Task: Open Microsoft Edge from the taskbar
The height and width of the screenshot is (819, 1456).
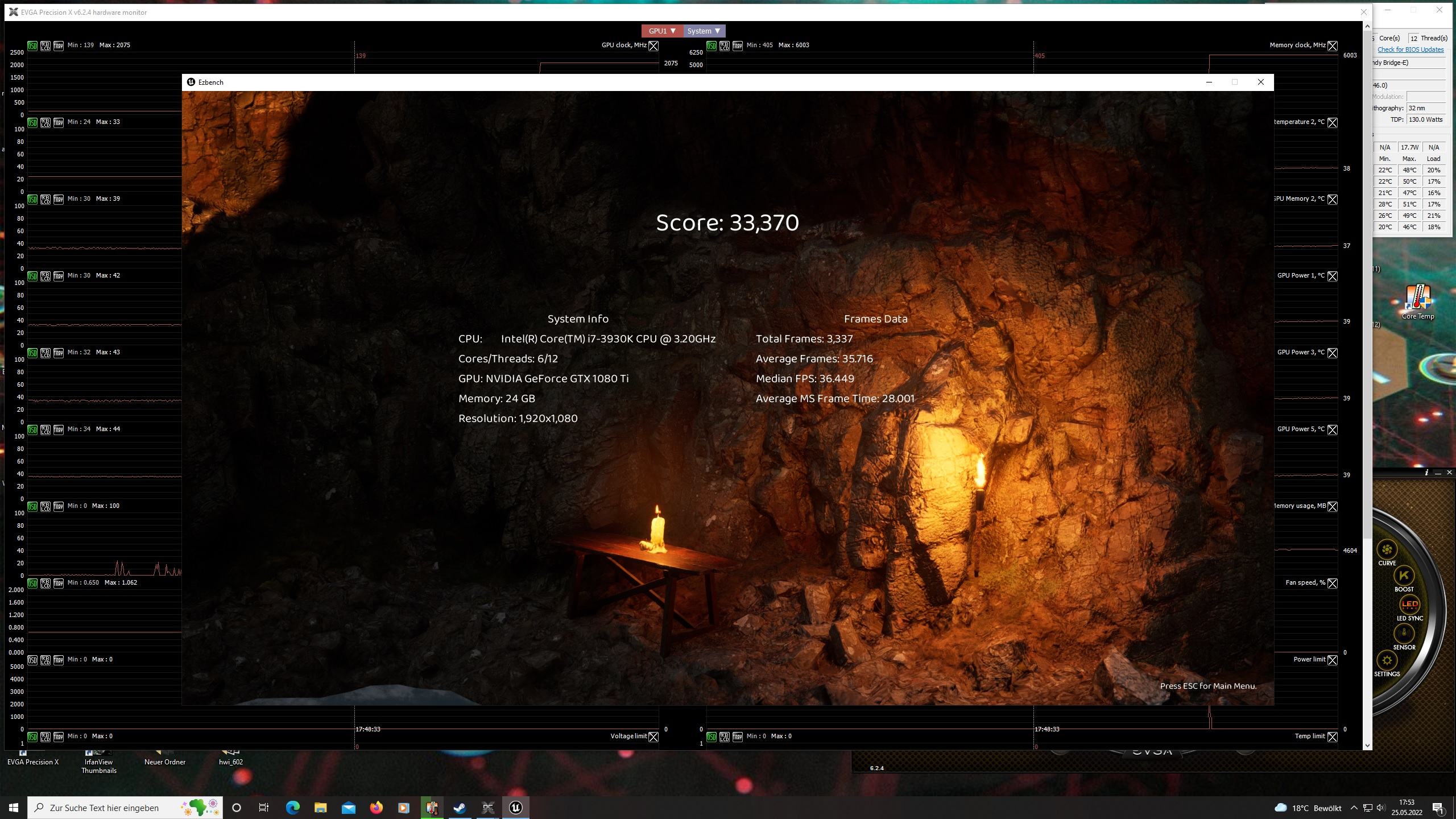Action: tap(292, 808)
